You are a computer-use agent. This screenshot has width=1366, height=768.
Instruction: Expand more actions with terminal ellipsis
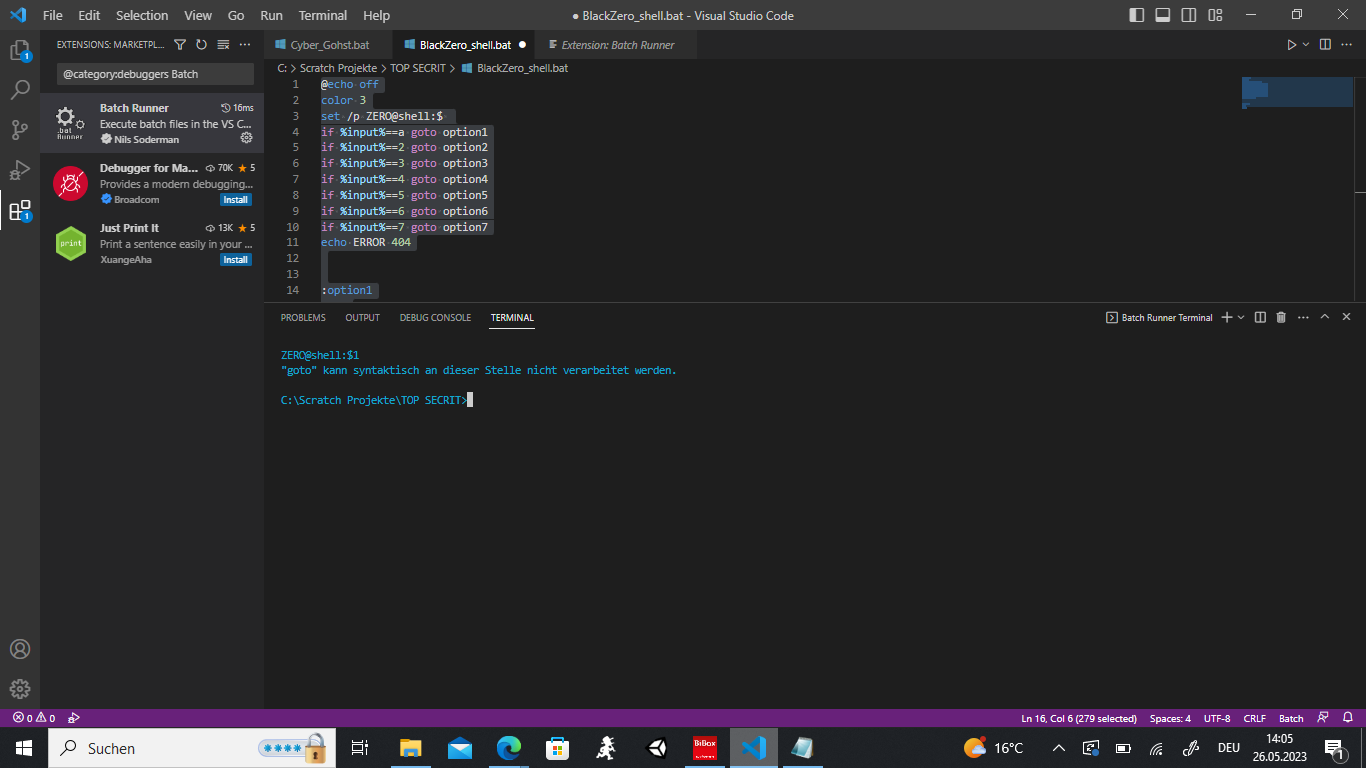(x=1303, y=317)
